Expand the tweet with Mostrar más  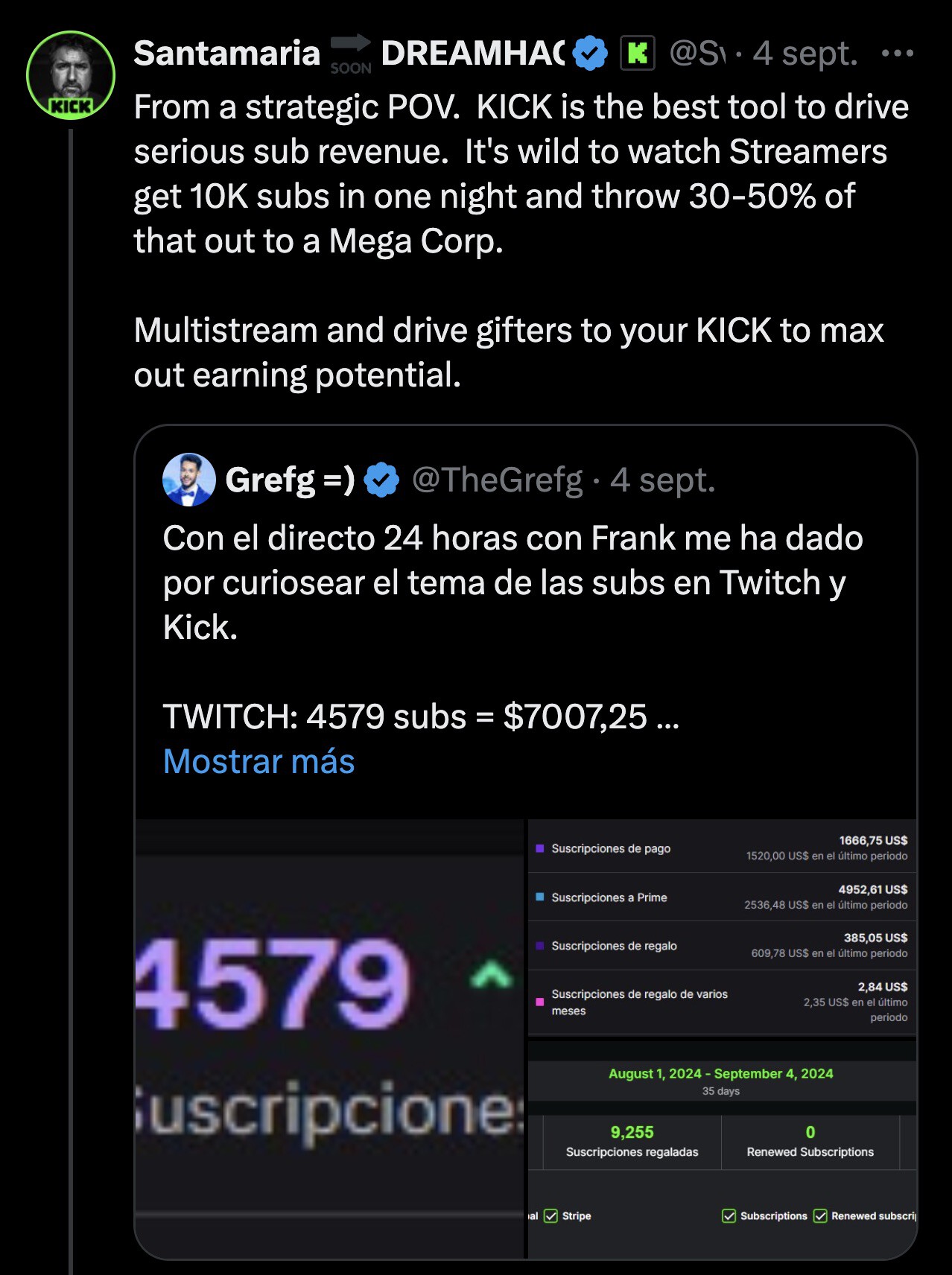point(257,761)
